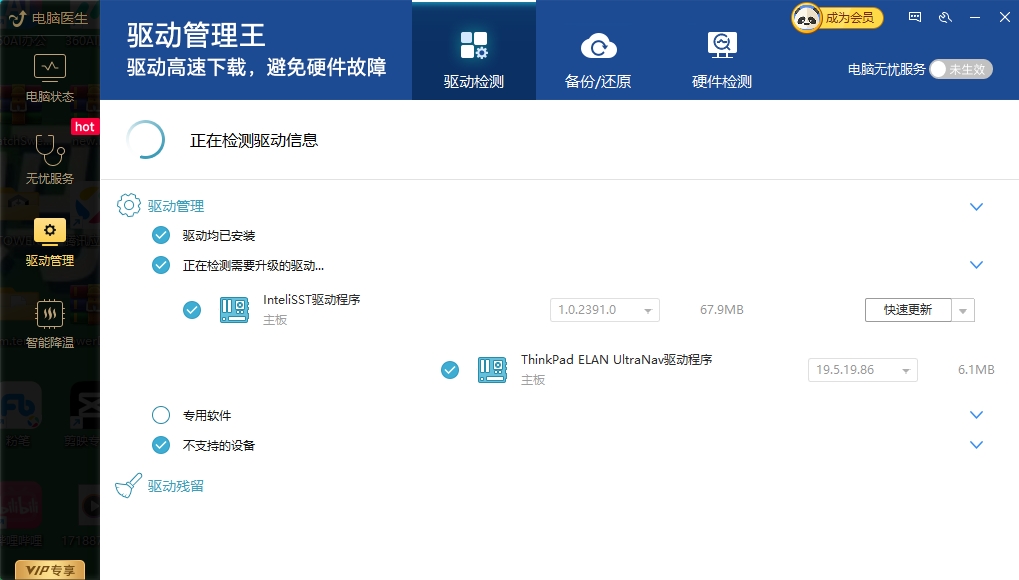This screenshot has height=580, width=1019.
Task: Click the 67.9MB size value
Action: (x=721, y=310)
